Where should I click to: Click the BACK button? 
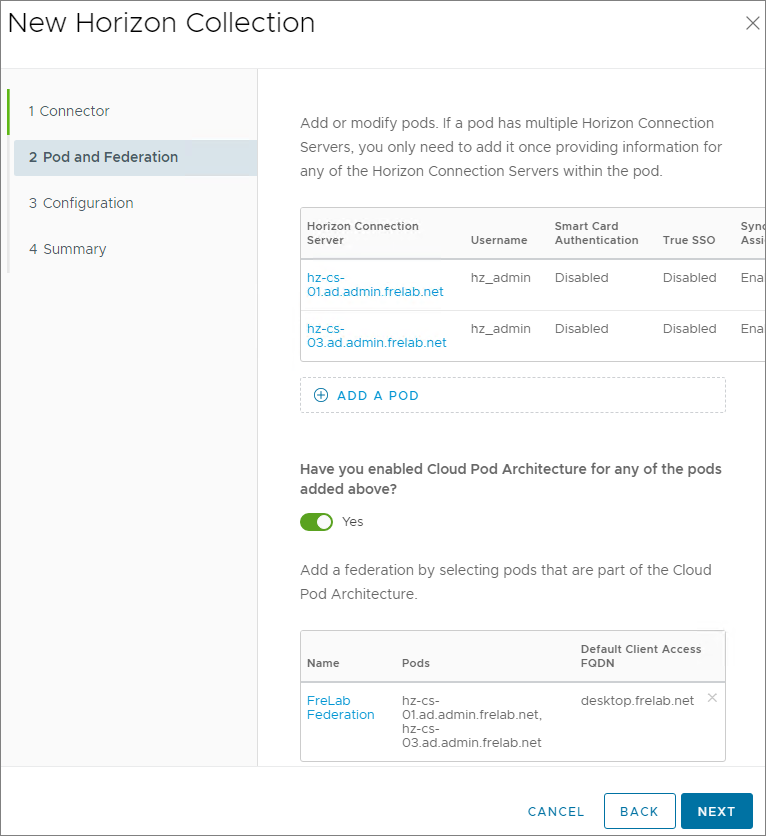(x=639, y=811)
